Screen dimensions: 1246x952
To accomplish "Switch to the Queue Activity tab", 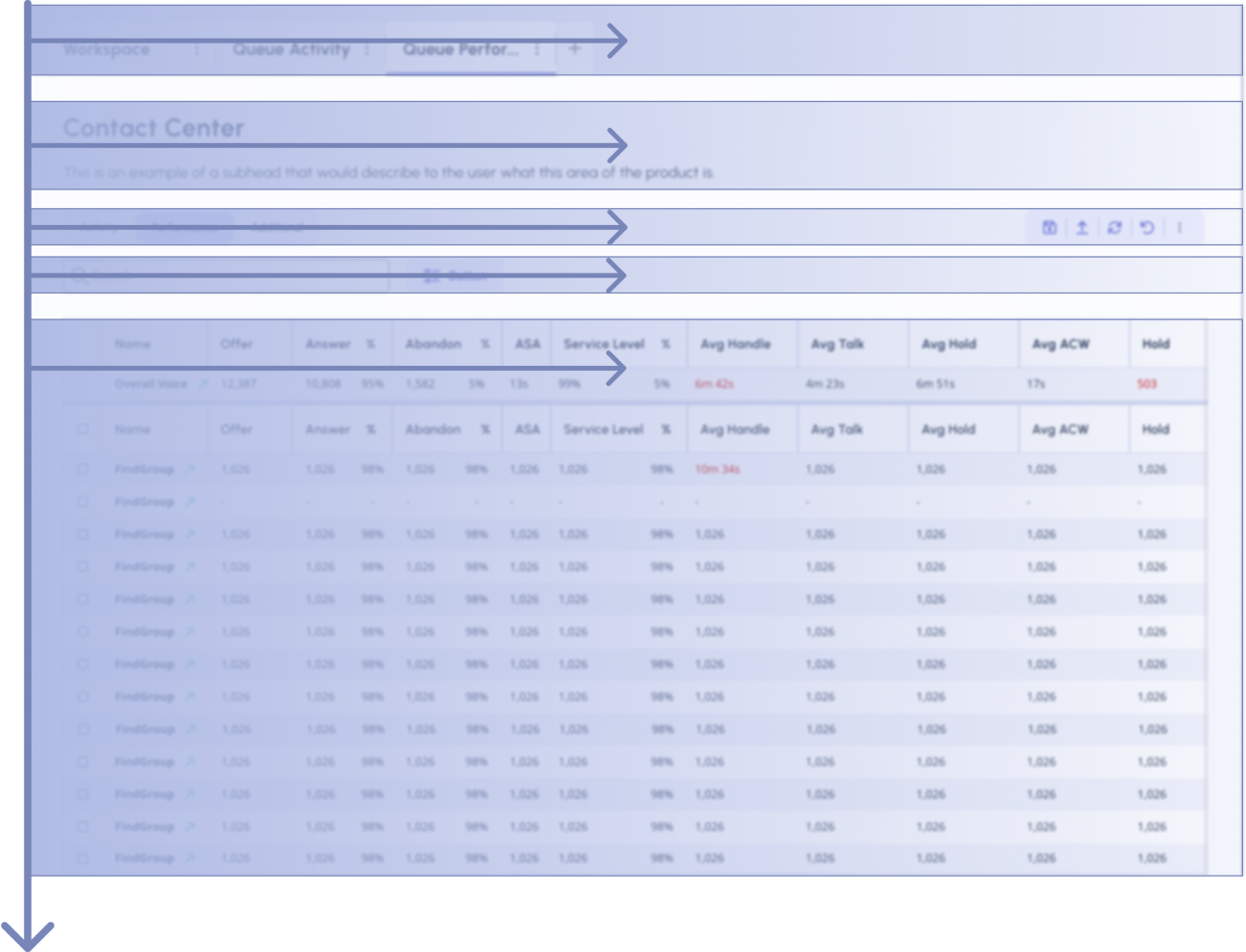I will 291,49.
